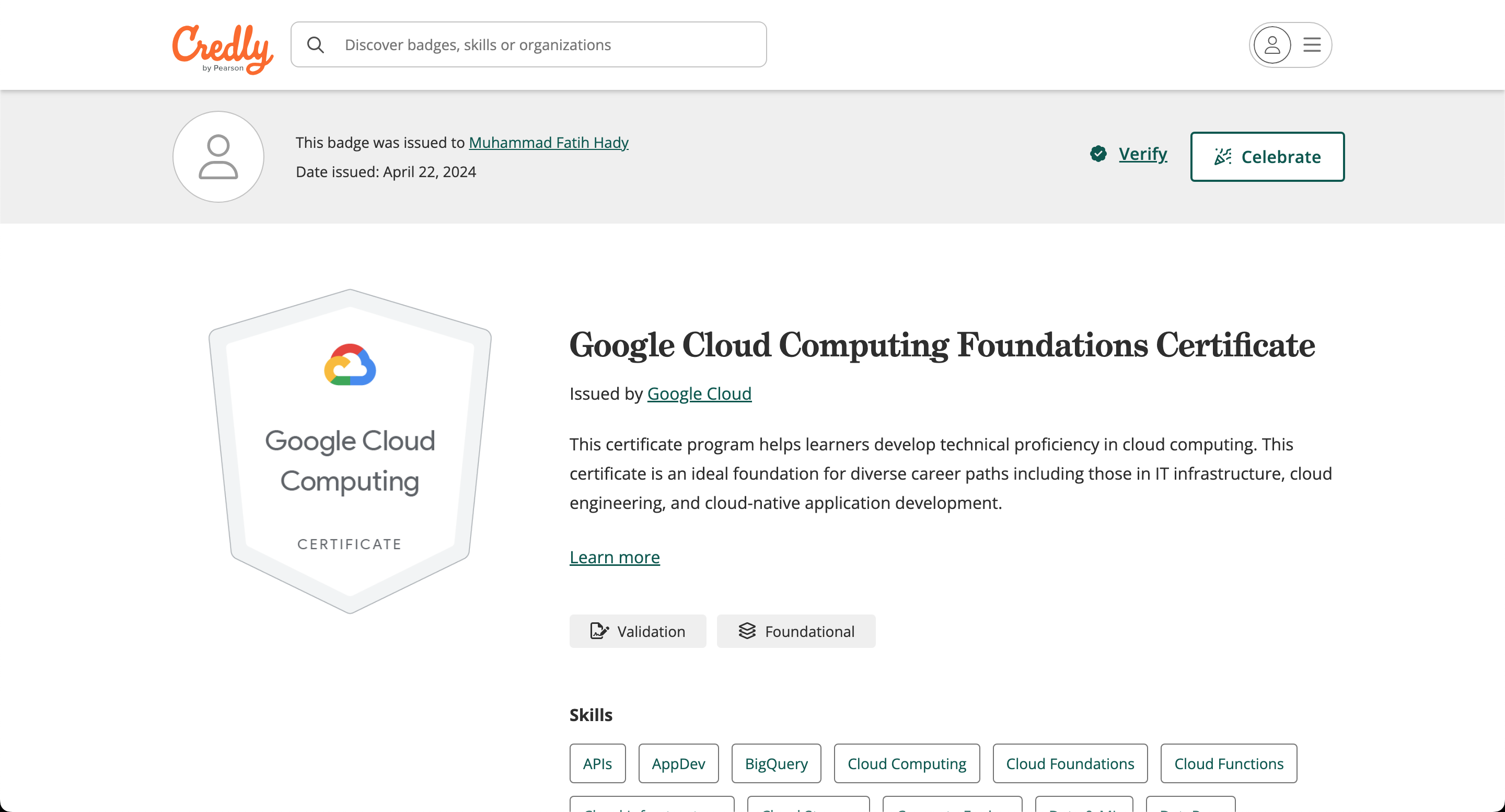The image size is (1505, 812).
Task: Select the APIs skill tag
Action: tap(597, 763)
